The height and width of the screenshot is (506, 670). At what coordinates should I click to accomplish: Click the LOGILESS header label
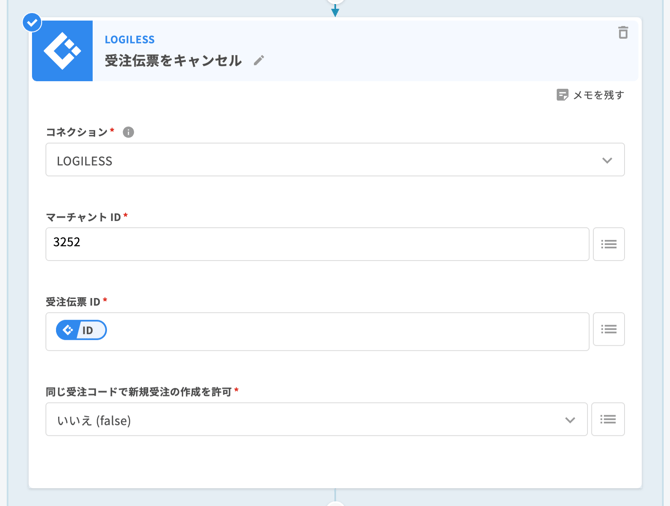[x=129, y=40]
